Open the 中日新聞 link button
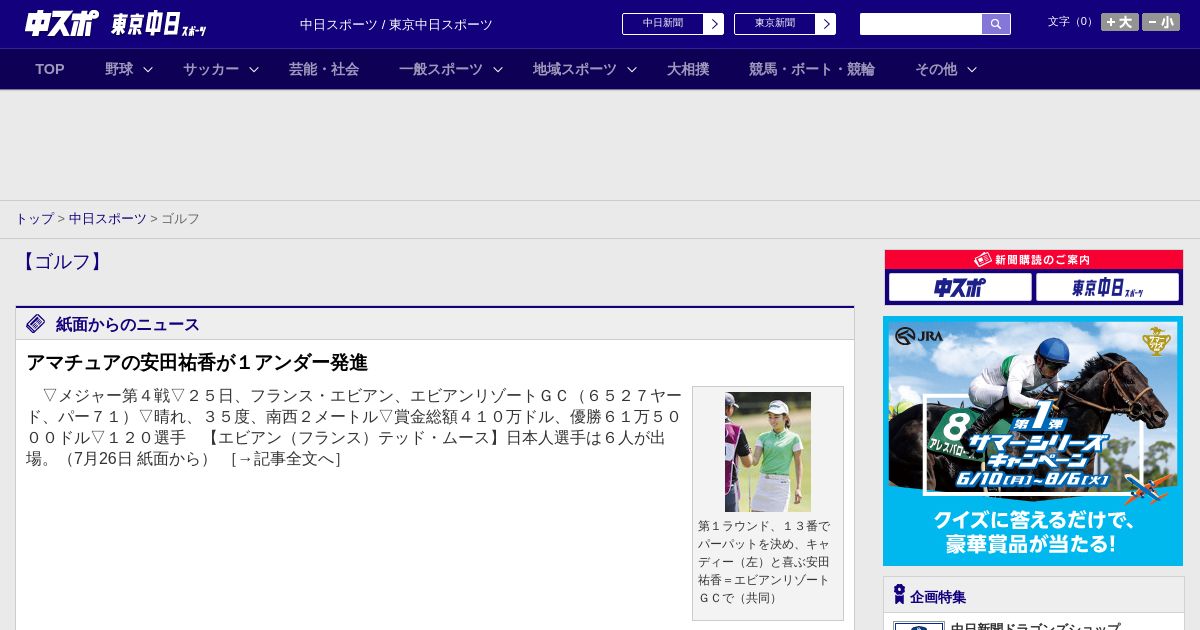Viewport: 1200px width, 630px height. 663,24
